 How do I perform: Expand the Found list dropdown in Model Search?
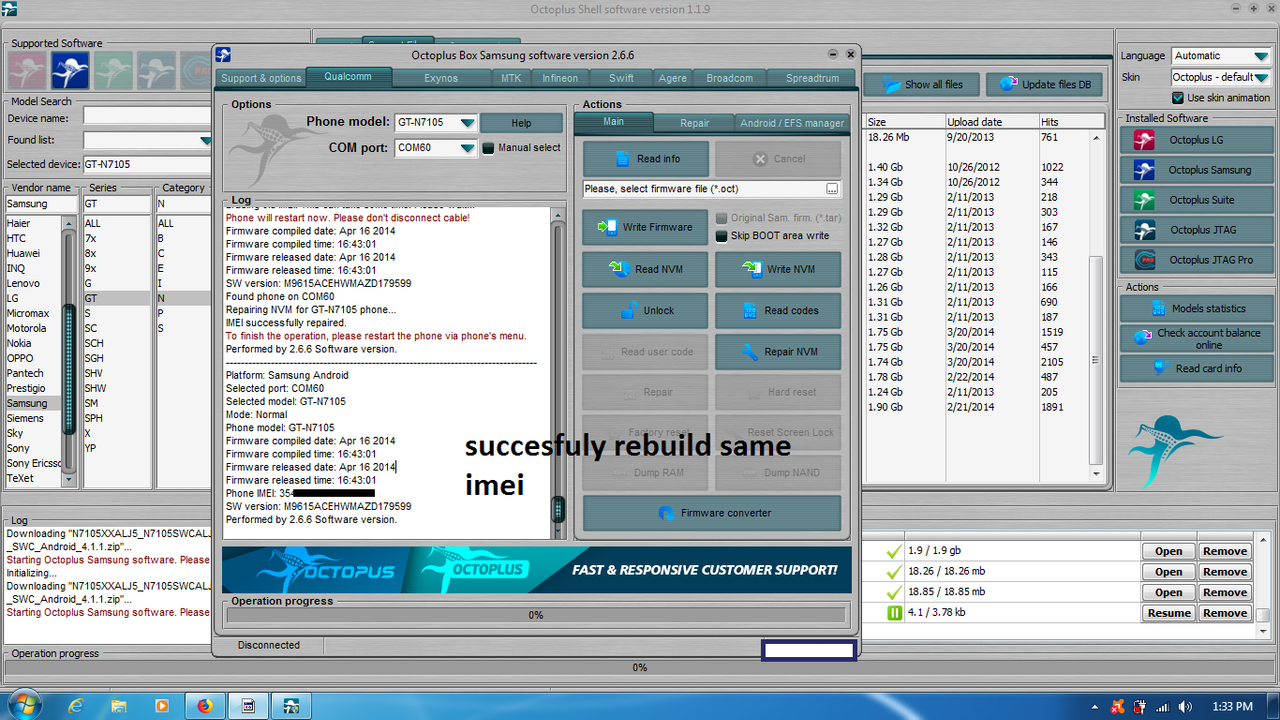point(206,141)
